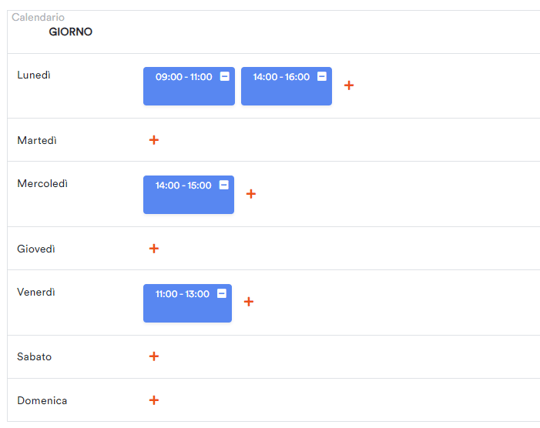The height and width of the screenshot is (428, 540).
Task: Remove Wednesday's 14:00 - 15:00 slot with minus icon
Action: (x=224, y=185)
